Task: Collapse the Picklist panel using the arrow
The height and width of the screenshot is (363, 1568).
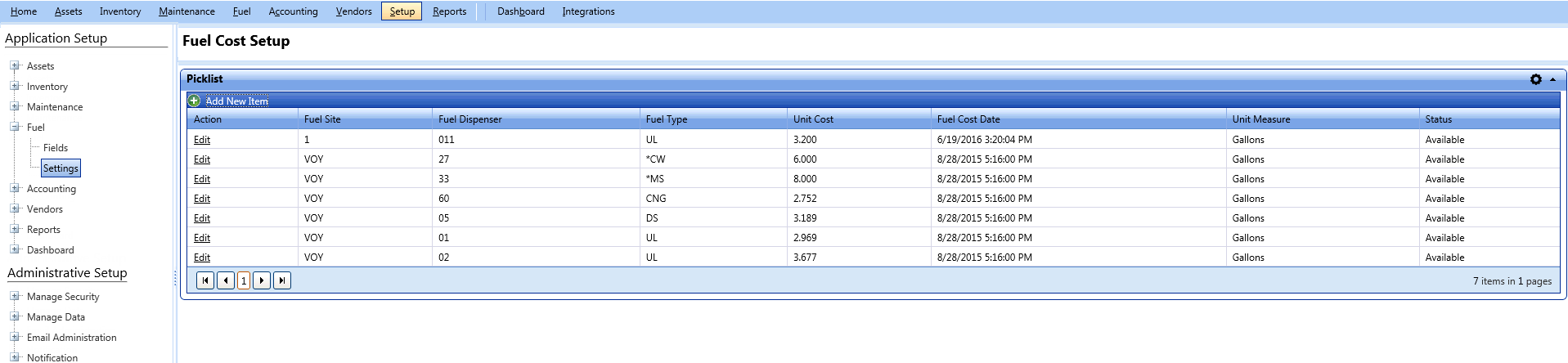Action: pos(1552,79)
